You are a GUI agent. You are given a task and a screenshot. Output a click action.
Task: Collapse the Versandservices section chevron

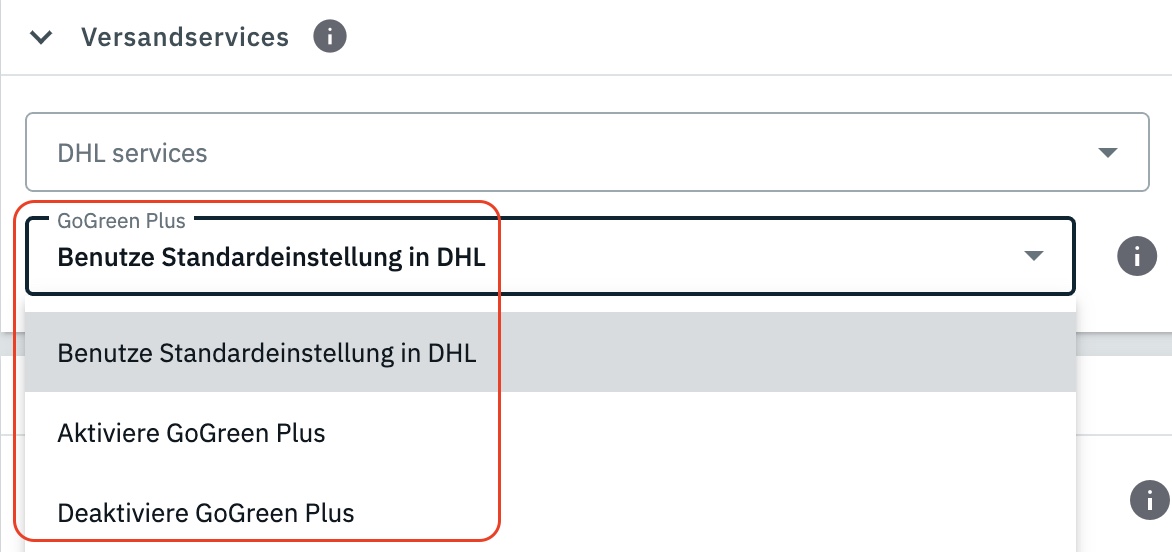click(x=41, y=38)
